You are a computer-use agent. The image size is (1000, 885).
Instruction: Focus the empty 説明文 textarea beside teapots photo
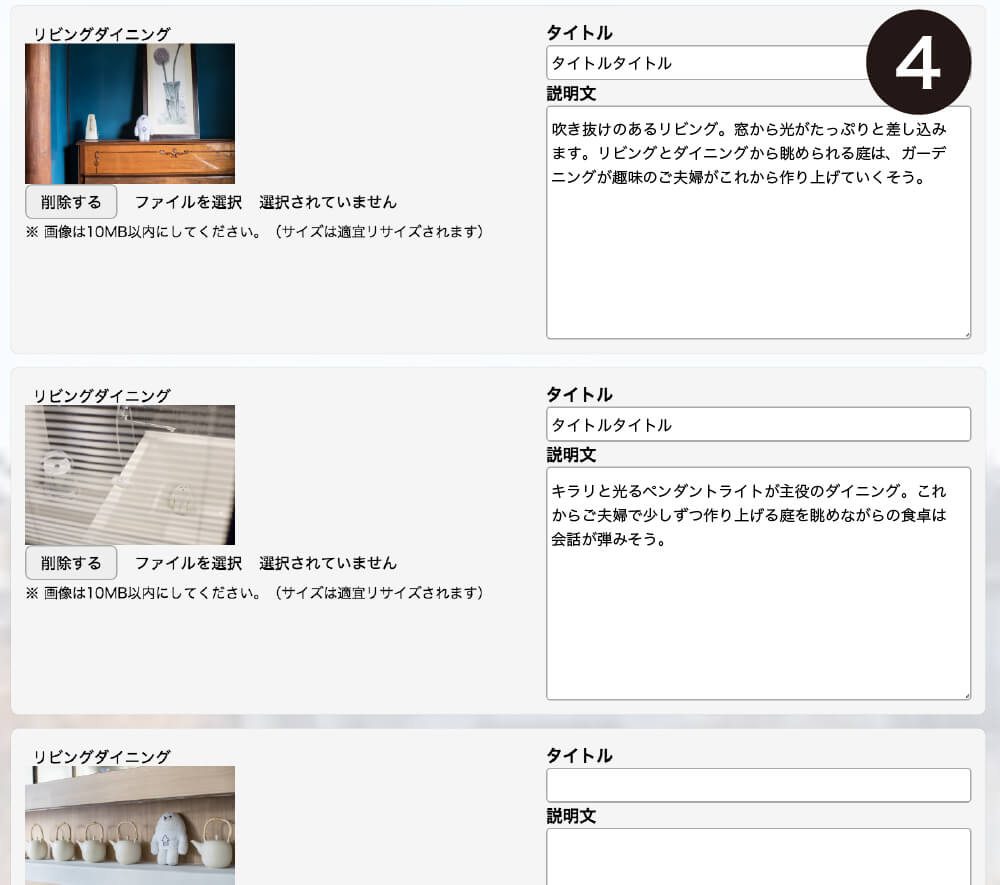[x=758, y=856]
